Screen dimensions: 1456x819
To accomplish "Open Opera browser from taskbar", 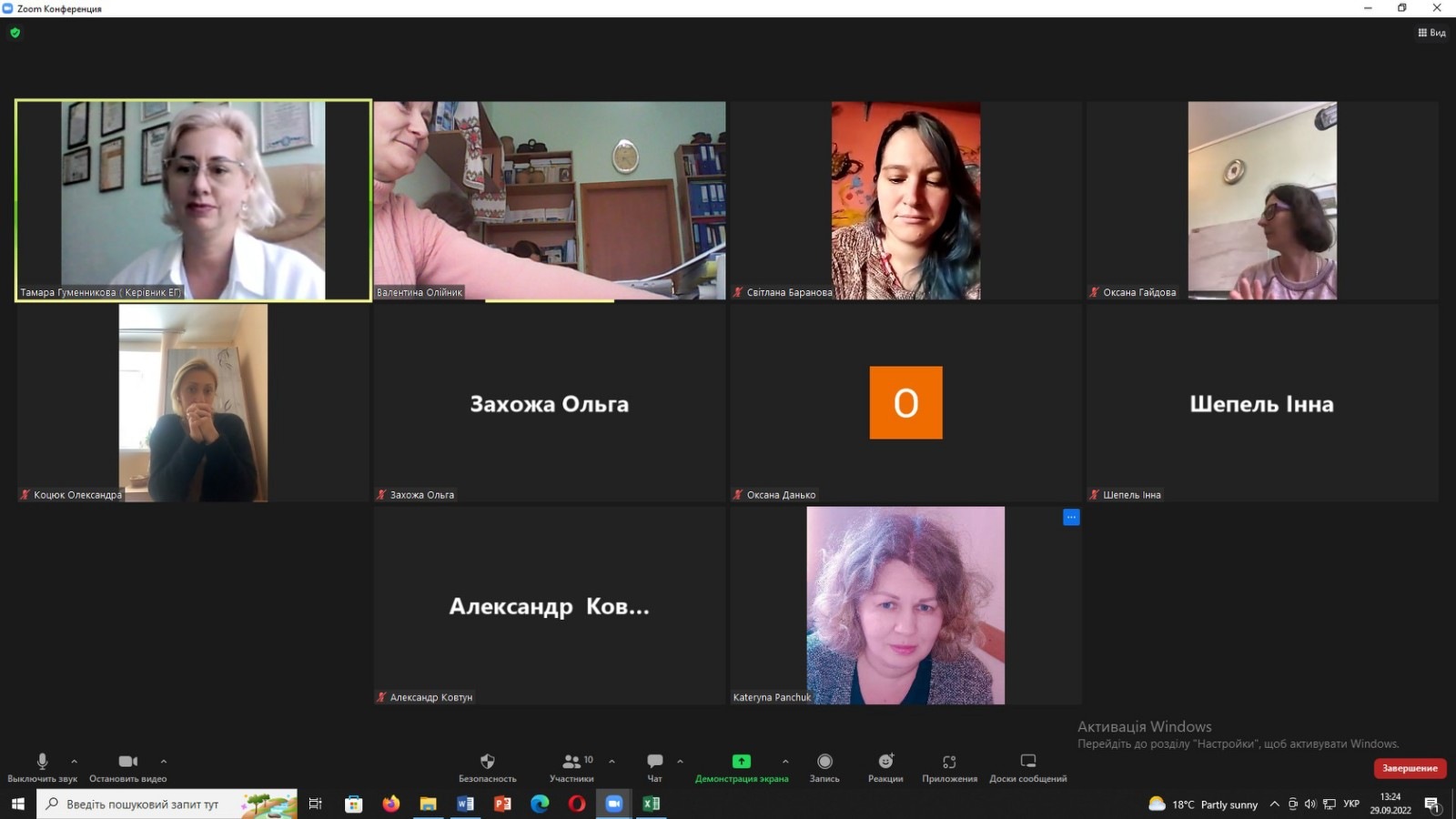I will pos(577,804).
